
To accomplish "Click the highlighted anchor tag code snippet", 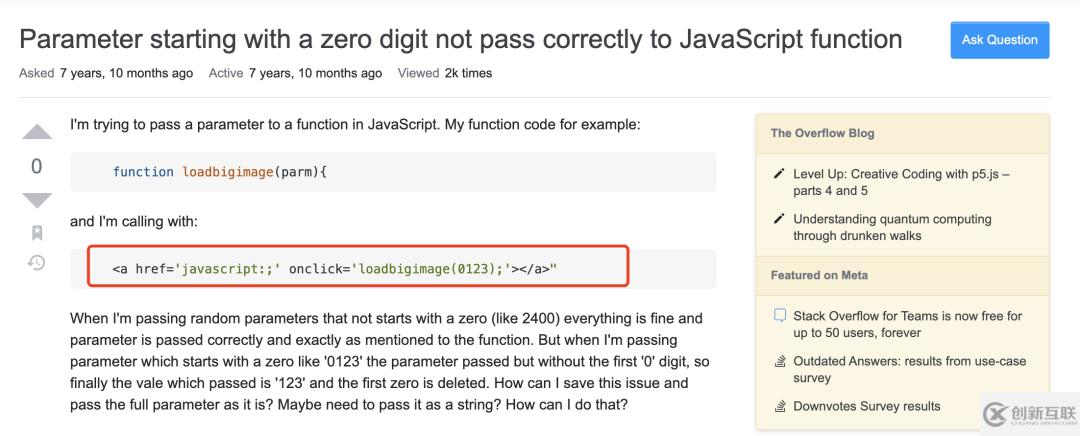I will [x=358, y=268].
